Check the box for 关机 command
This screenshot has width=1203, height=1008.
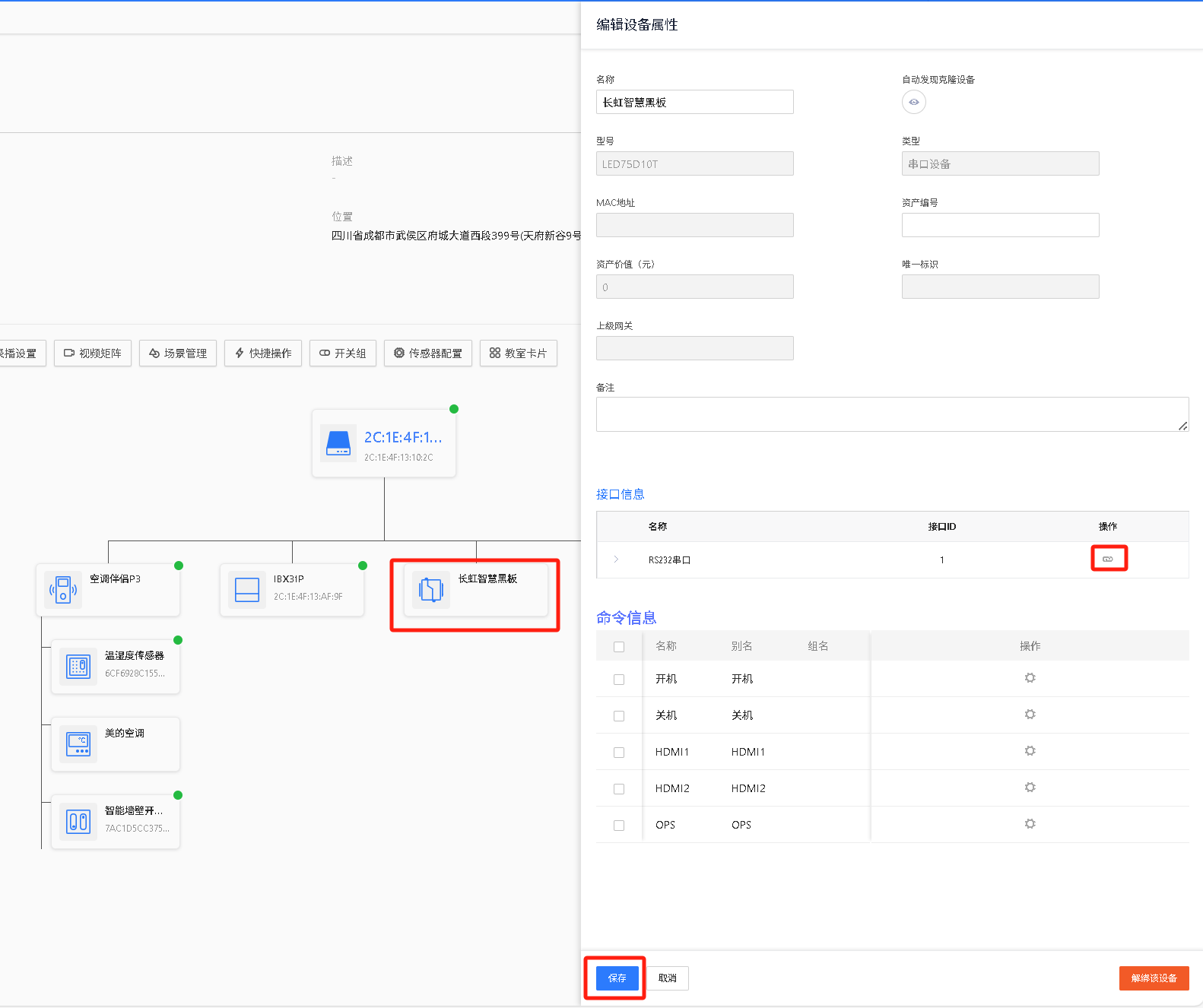tap(619, 716)
